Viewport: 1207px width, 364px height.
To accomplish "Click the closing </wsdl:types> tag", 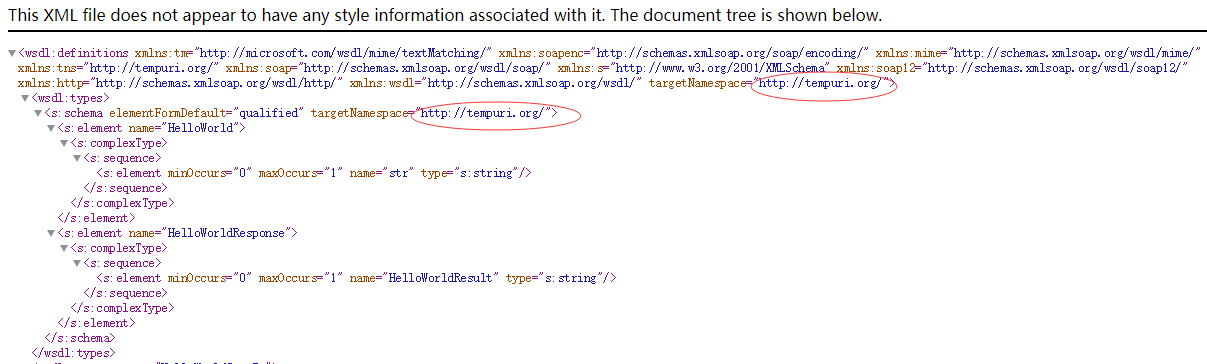I will pyautogui.click(x=73, y=353).
